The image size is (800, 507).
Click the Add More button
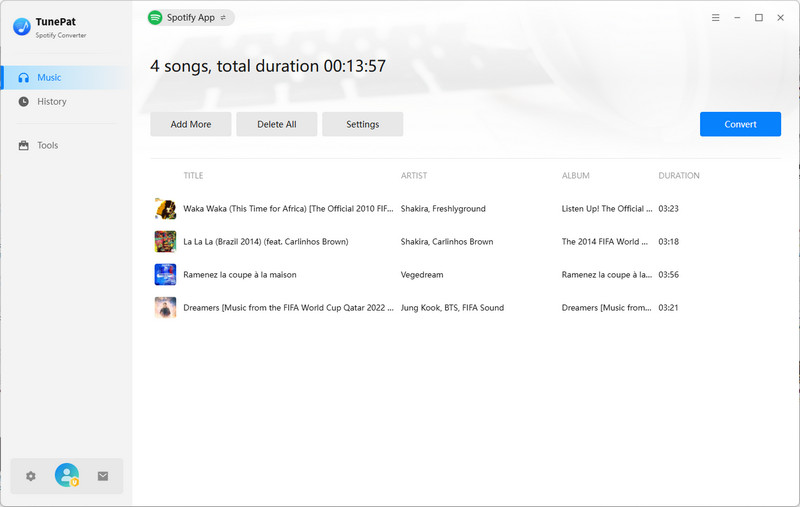point(191,124)
